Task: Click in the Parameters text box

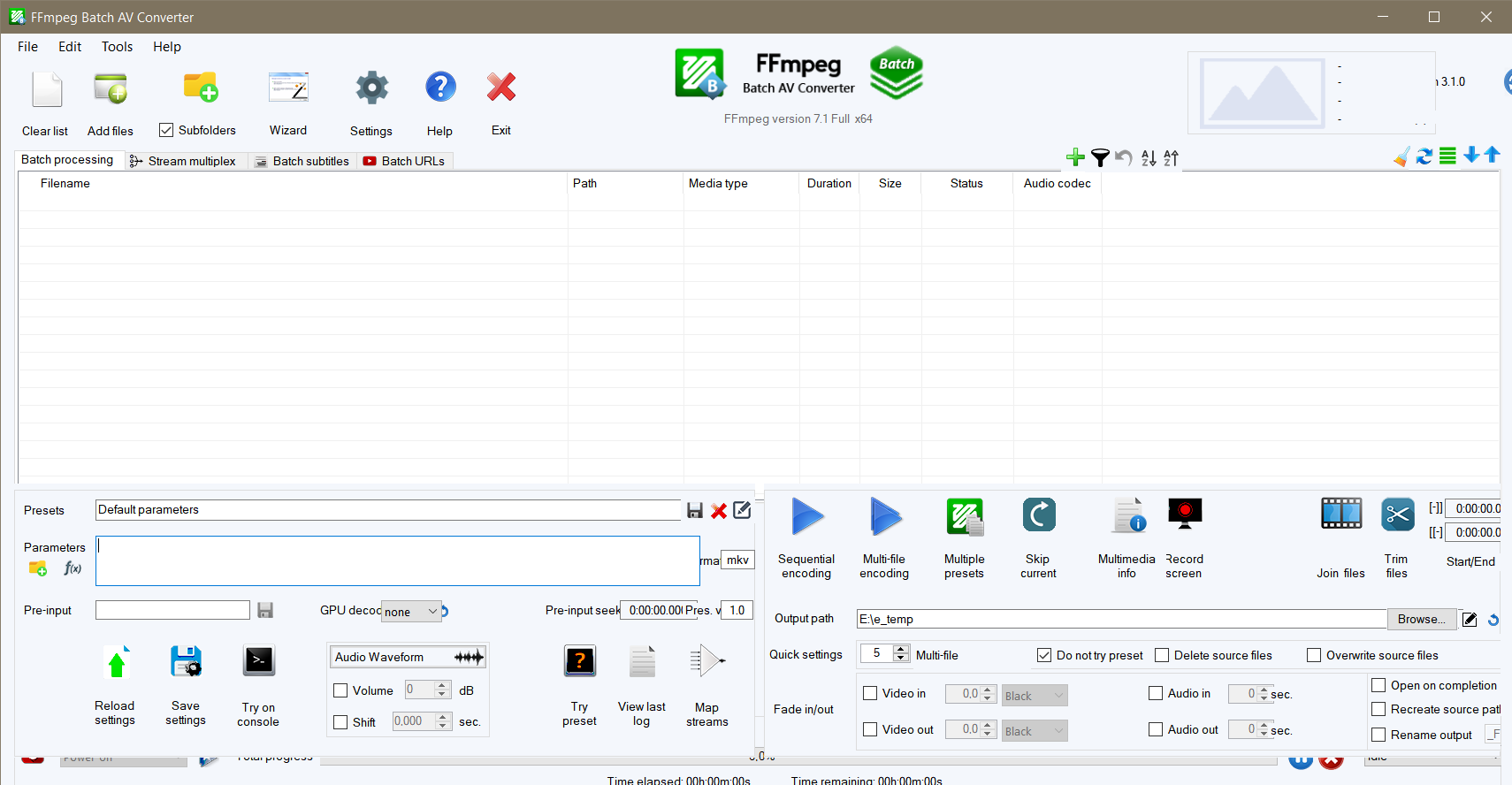Action: [x=398, y=560]
